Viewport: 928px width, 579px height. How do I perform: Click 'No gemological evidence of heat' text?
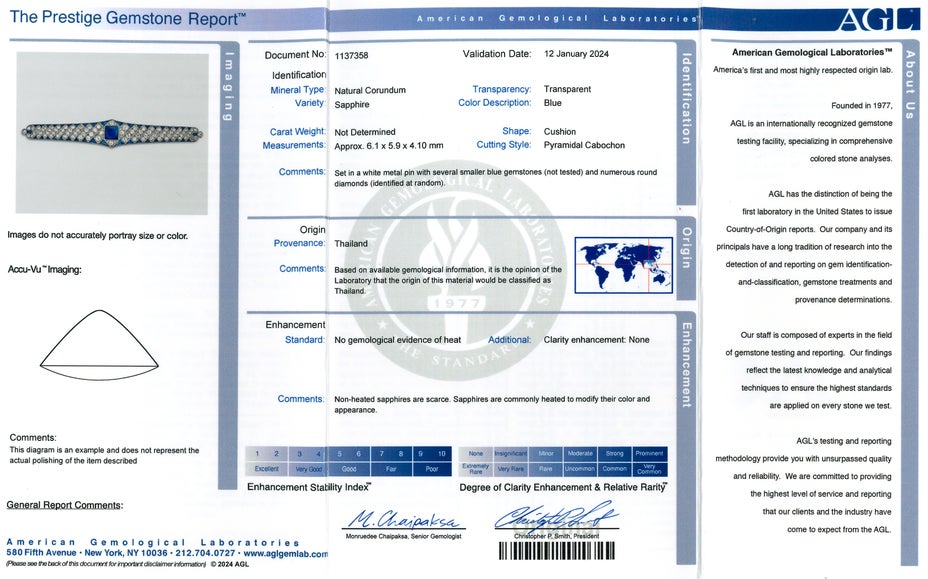[398, 340]
